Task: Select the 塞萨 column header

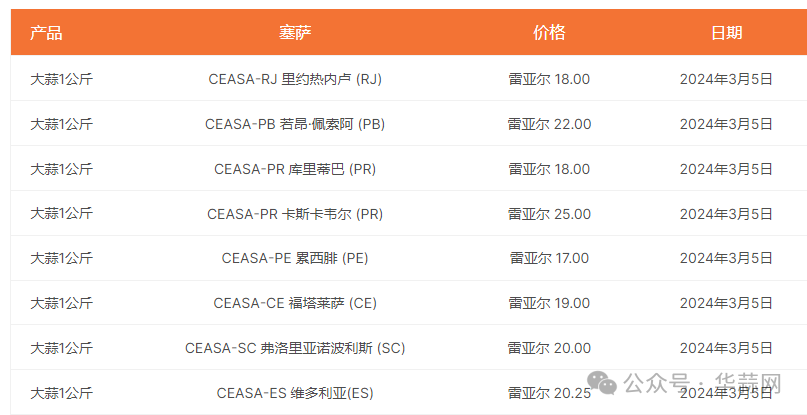Action: point(295,33)
